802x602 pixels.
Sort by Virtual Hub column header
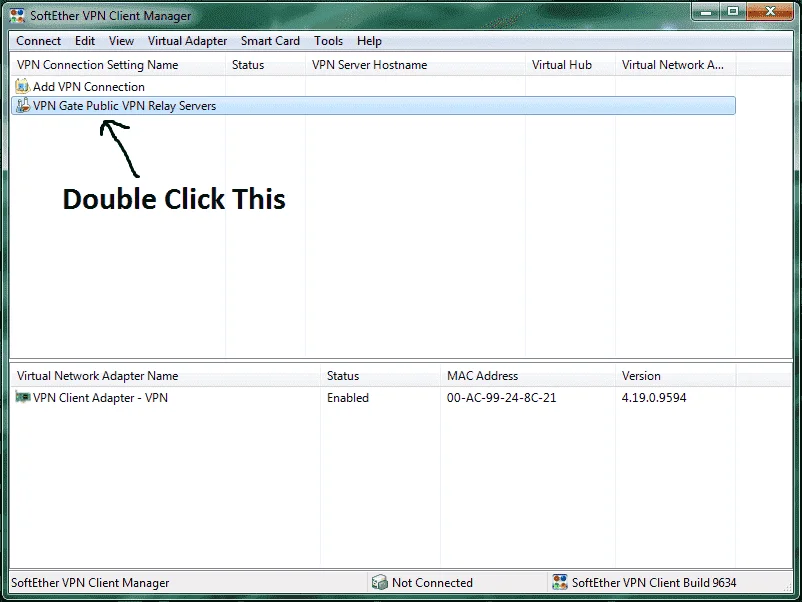(570, 65)
